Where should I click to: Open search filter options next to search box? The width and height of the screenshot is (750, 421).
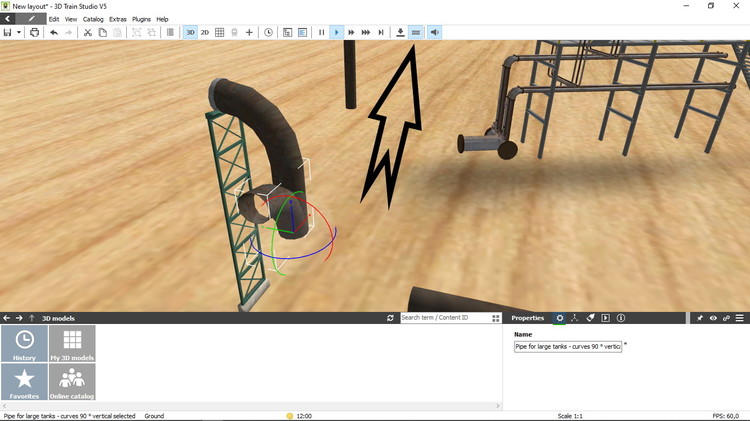point(495,318)
